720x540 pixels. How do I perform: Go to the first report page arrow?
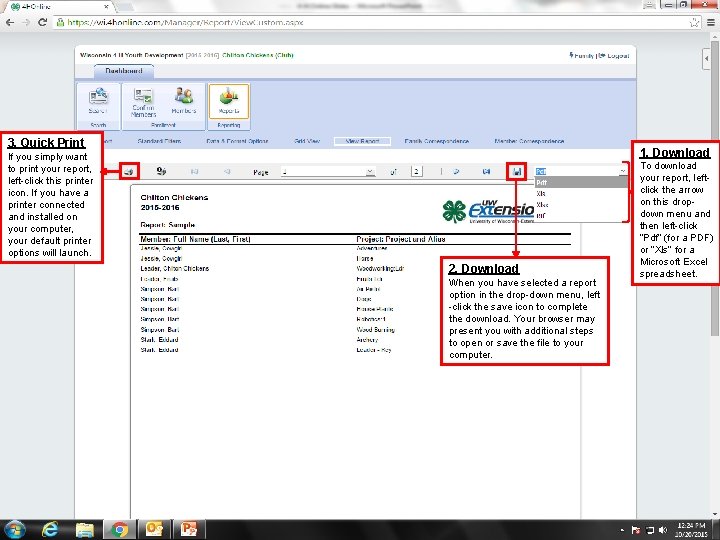pos(194,172)
